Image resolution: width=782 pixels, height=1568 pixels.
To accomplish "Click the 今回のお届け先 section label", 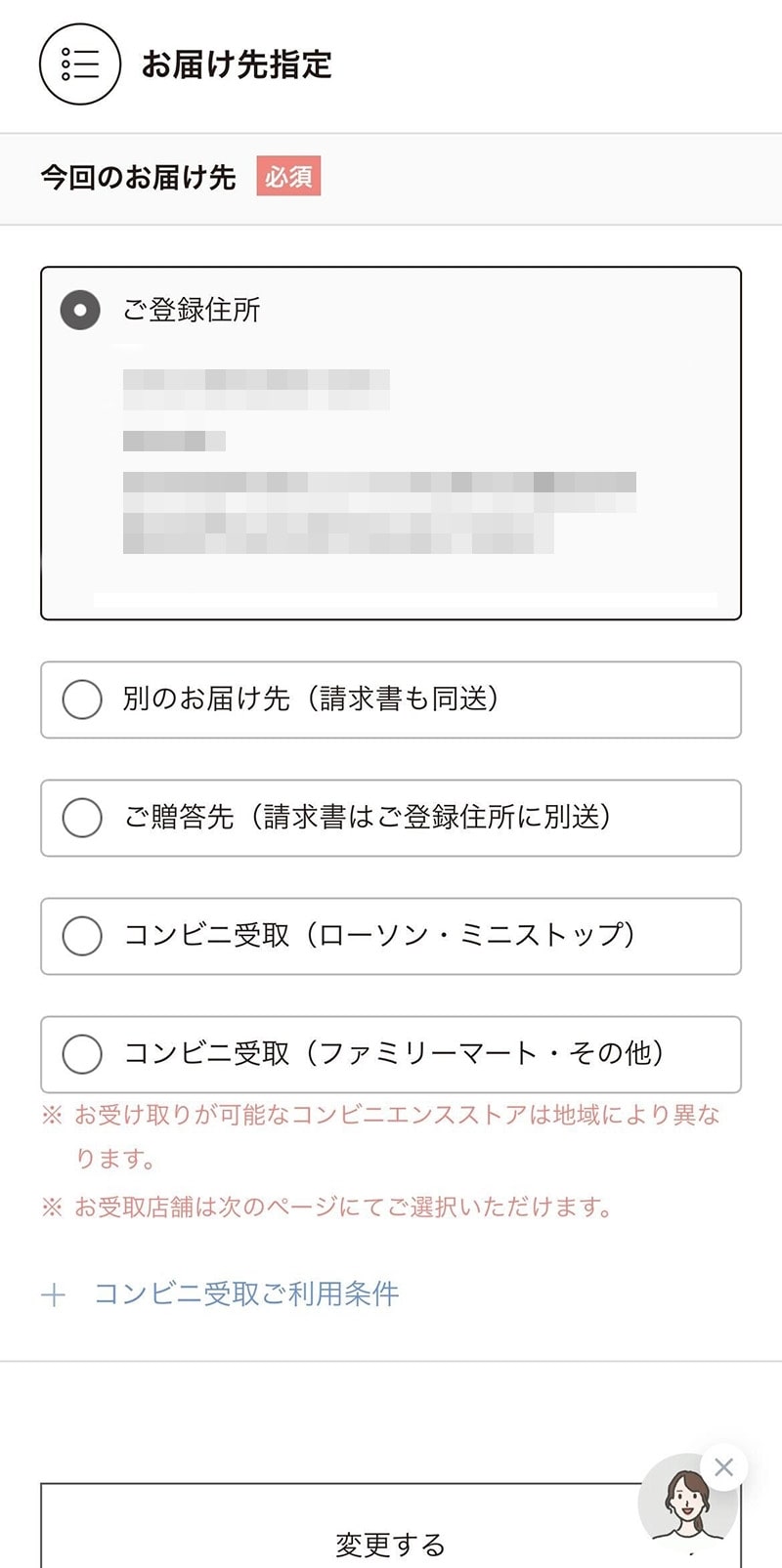I will click(138, 177).
